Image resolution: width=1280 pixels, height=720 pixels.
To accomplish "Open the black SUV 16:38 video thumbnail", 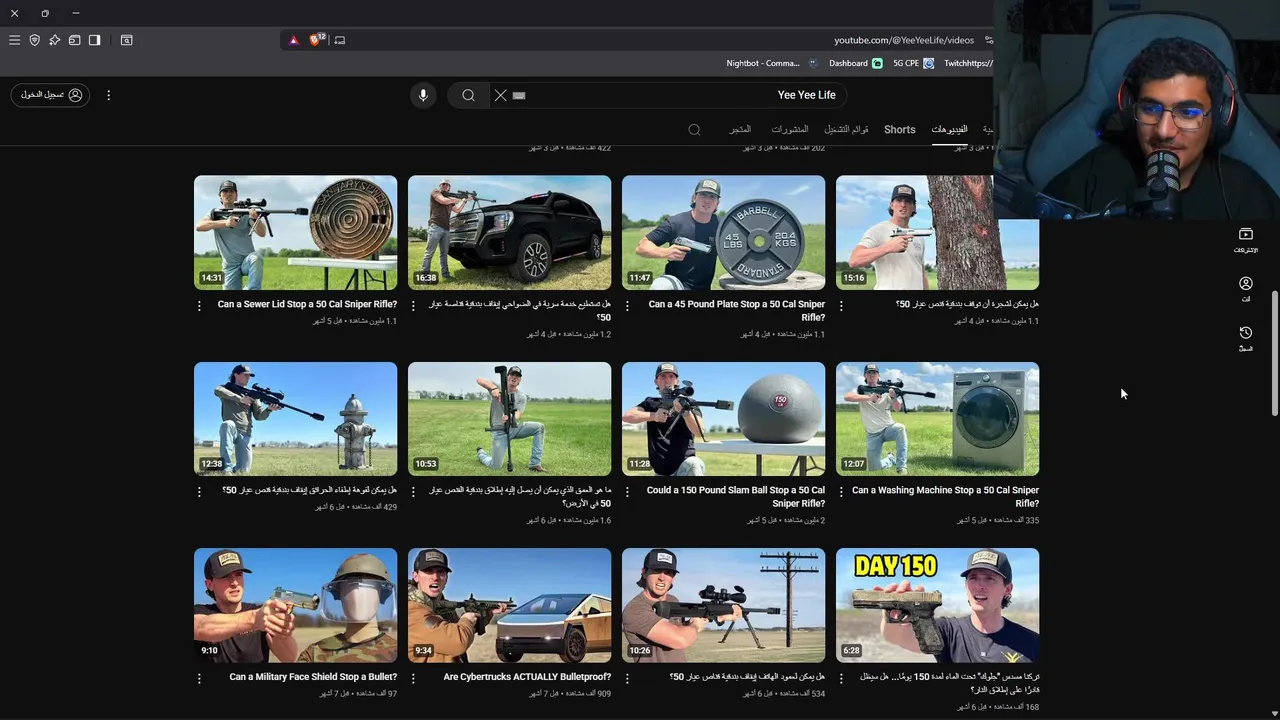I will pos(509,233).
